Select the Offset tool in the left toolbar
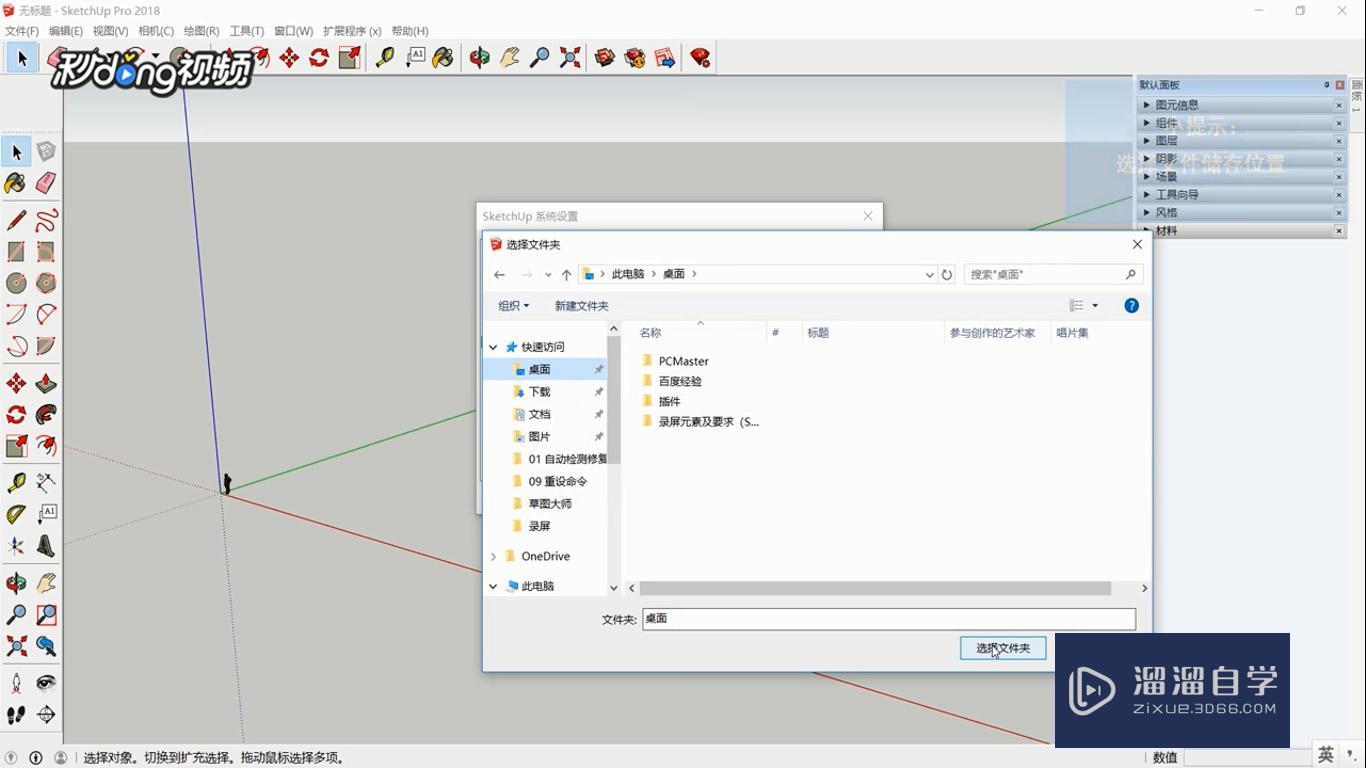1366x768 pixels. (46, 446)
